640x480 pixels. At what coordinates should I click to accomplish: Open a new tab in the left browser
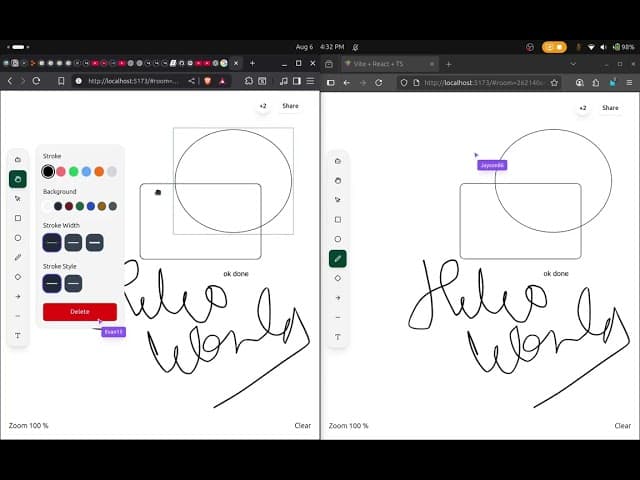click(252, 64)
